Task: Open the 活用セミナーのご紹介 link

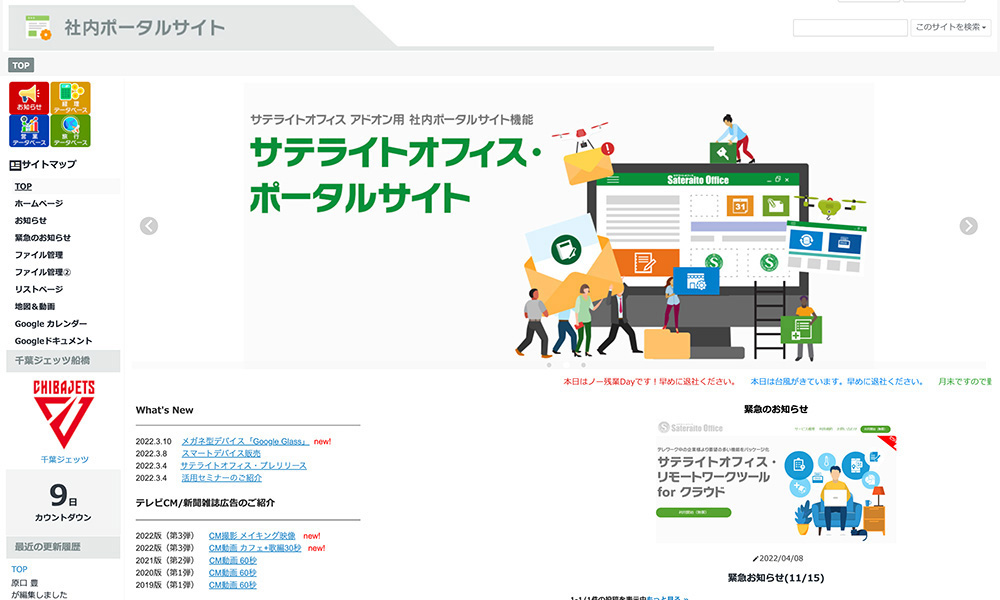Action: point(221,478)
